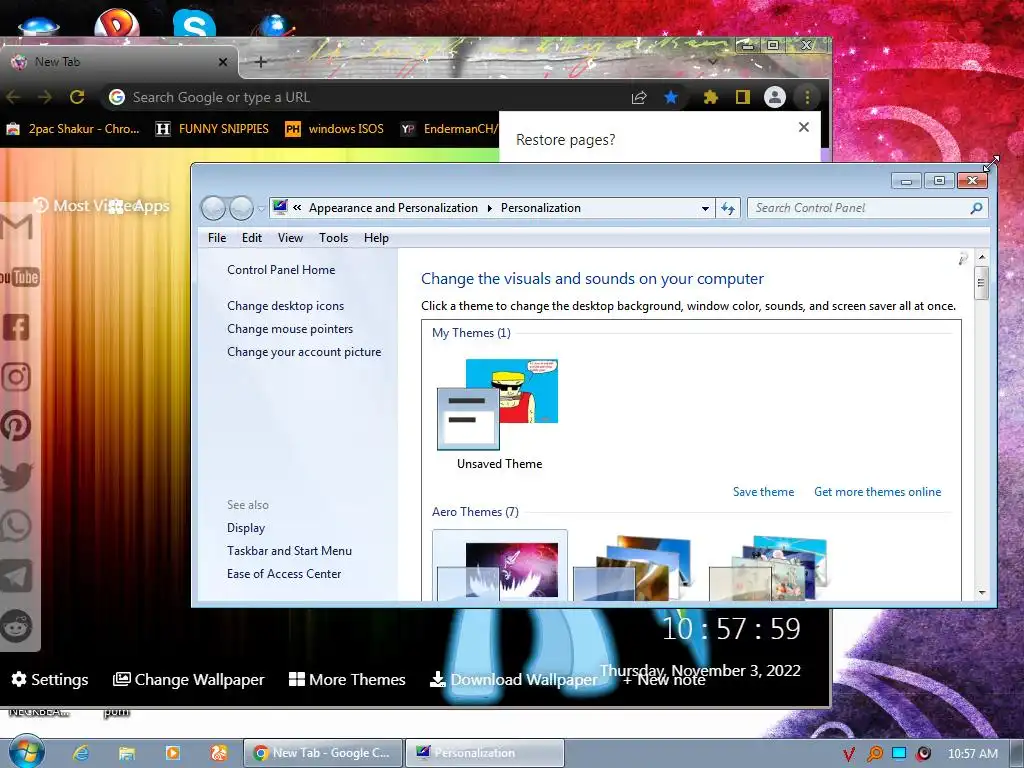Click Control Panel back arrow button
The image size is (1024, 768).
click(213, 208)
